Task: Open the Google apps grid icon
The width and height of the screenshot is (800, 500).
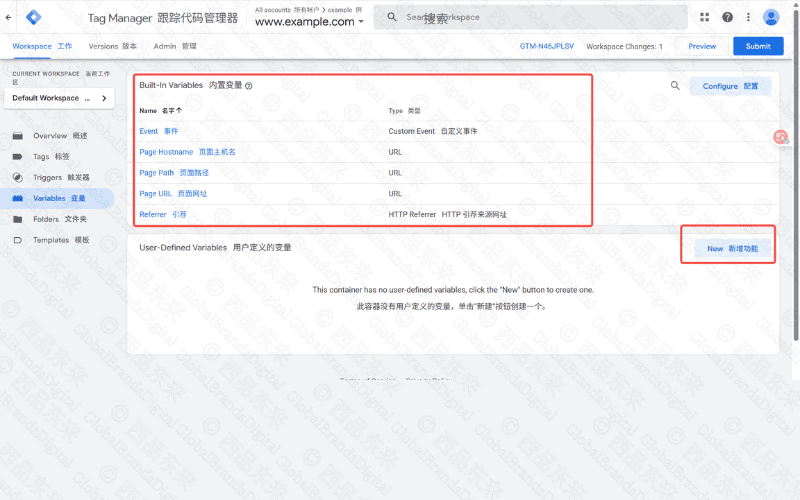Action: (x=705, y=17)
